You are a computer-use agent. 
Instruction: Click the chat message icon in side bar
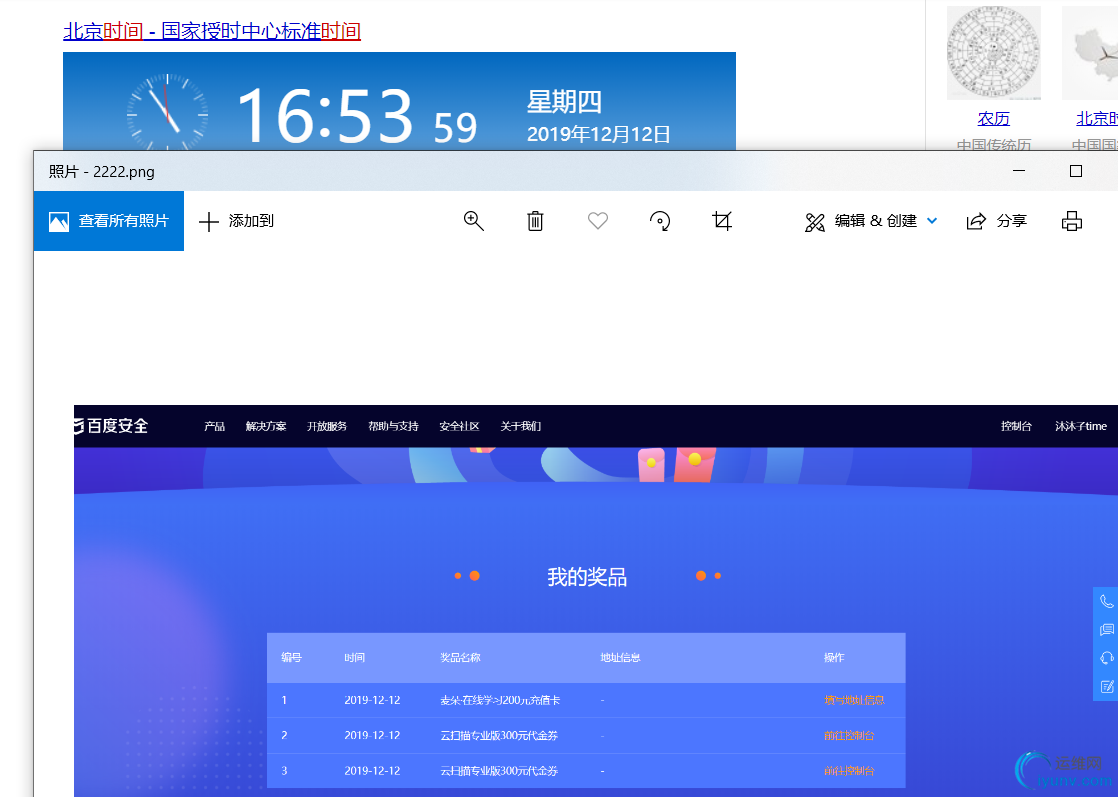pyautogui.click(x=1107, y=629)
